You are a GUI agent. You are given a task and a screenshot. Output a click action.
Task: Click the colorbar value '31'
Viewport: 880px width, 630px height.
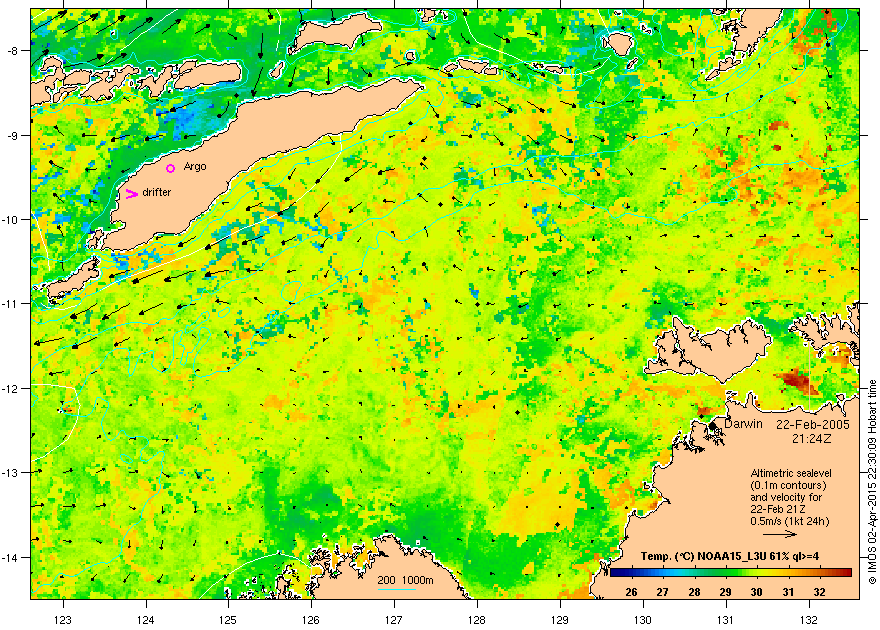click(x=788, y=592)
